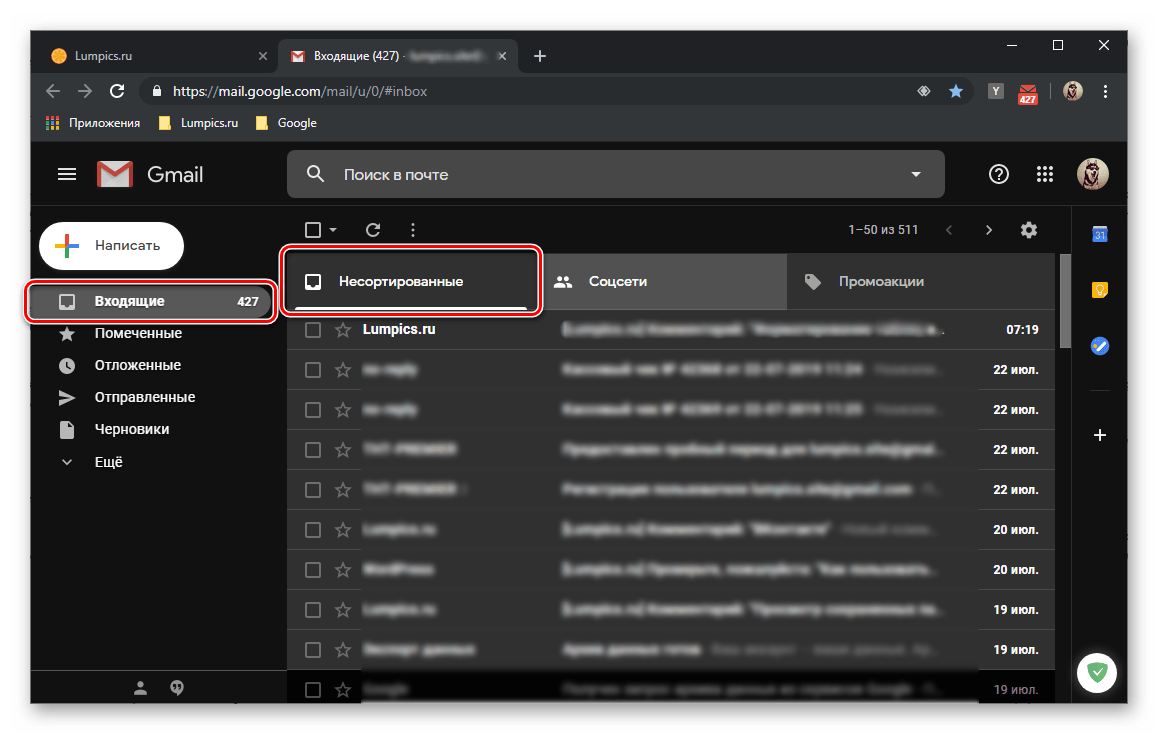This screenshot has width=1158, height=734.
Task: Check the first email's selection checkbox
Action: pyautogui.click(x=314, y=328)
